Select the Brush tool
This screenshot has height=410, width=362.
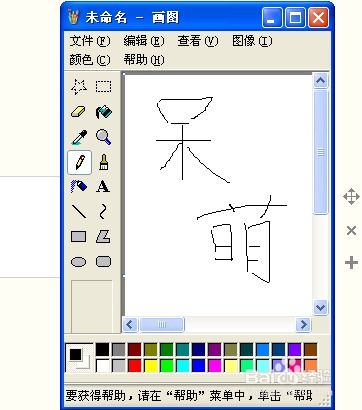(x=103, y=162)
